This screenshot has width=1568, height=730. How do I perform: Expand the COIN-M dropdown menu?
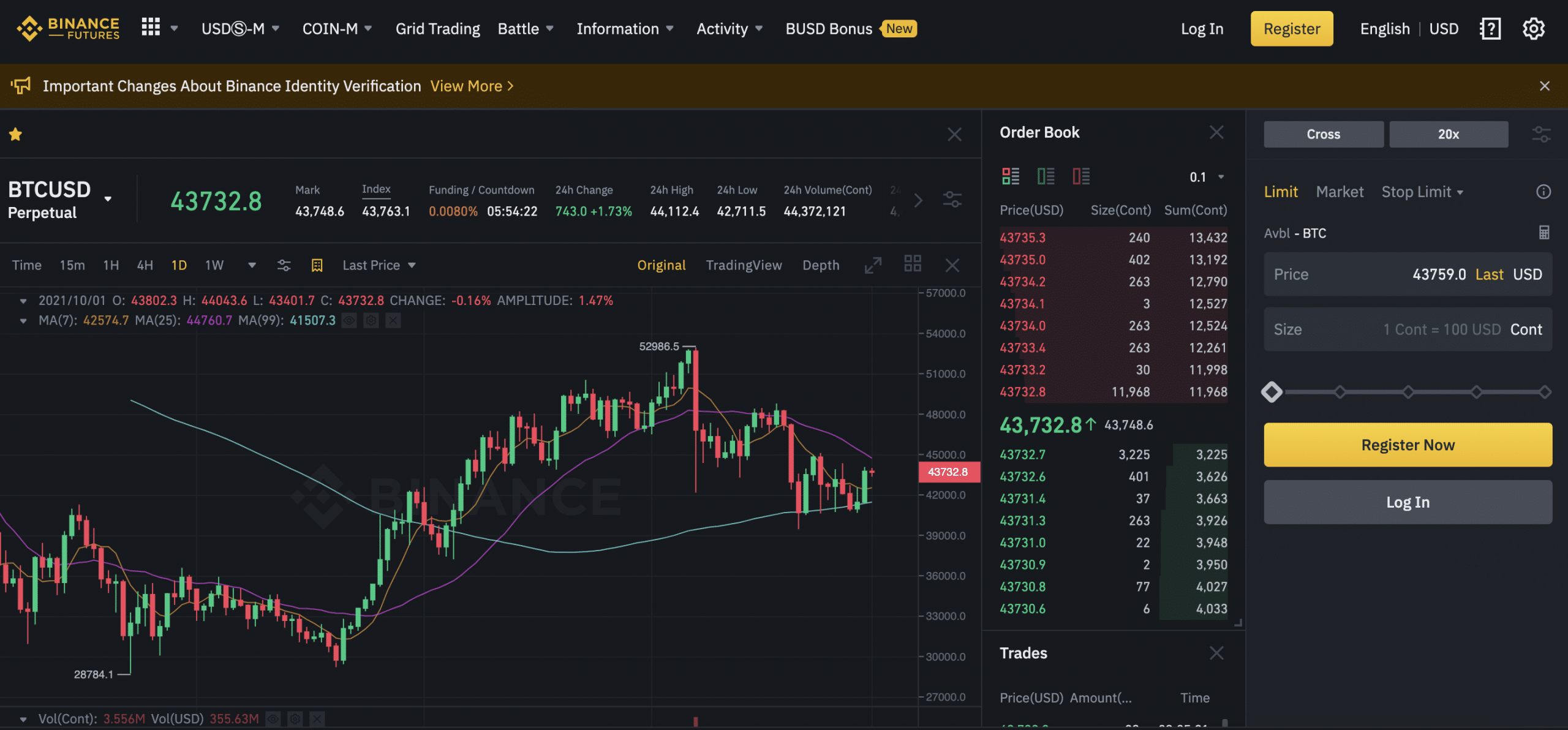pos(337,29)
